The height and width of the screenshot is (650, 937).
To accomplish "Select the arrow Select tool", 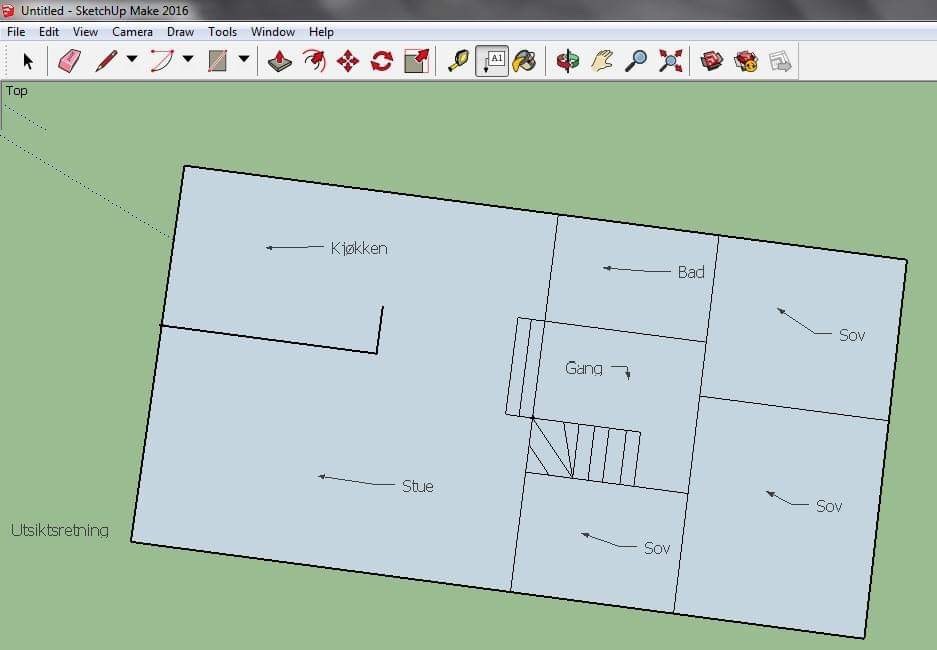I will (28, 62).
